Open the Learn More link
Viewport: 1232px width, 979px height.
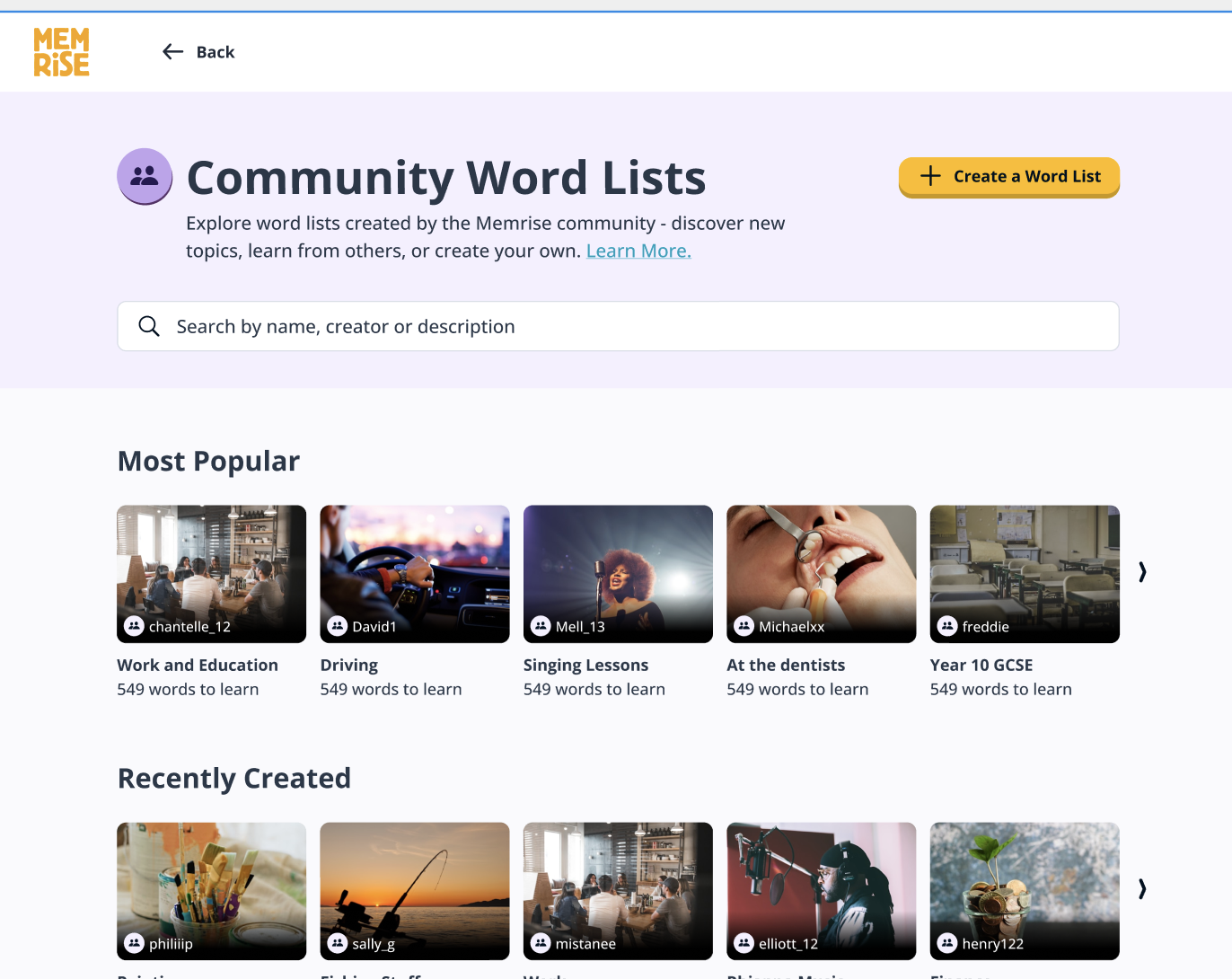(x=638, y=251)
